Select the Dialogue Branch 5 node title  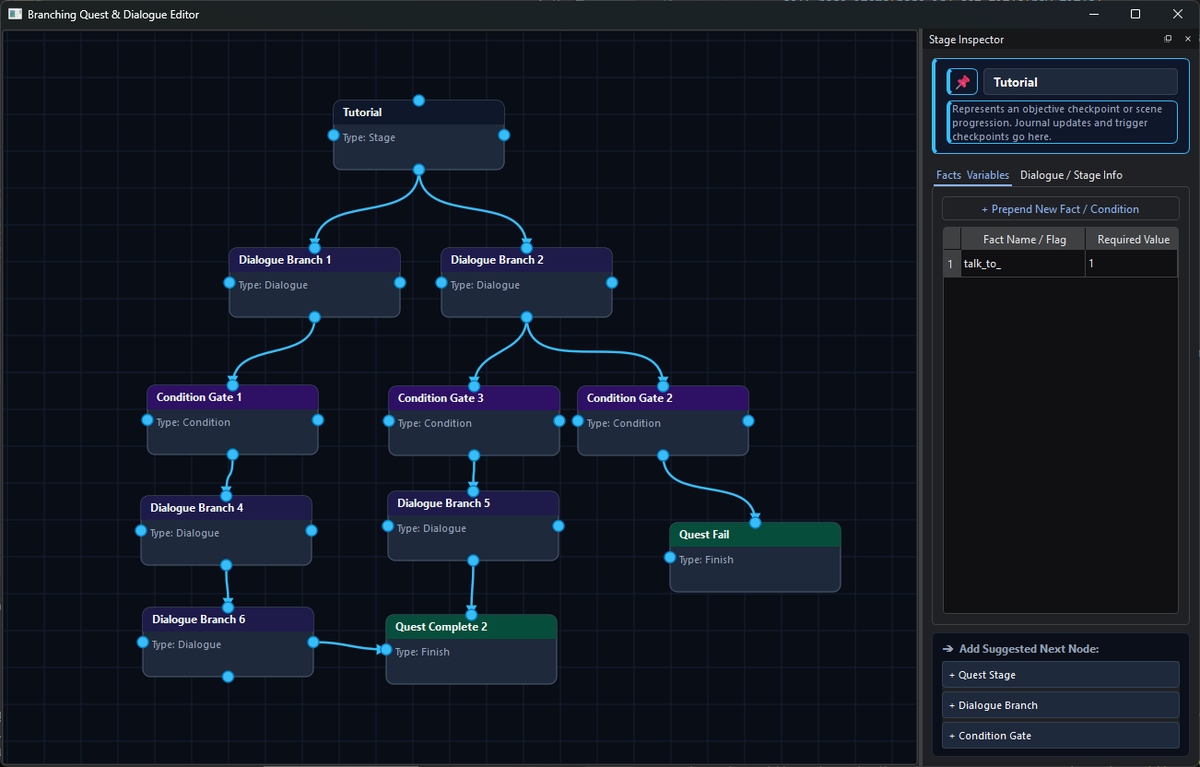(x=444, y=503)
